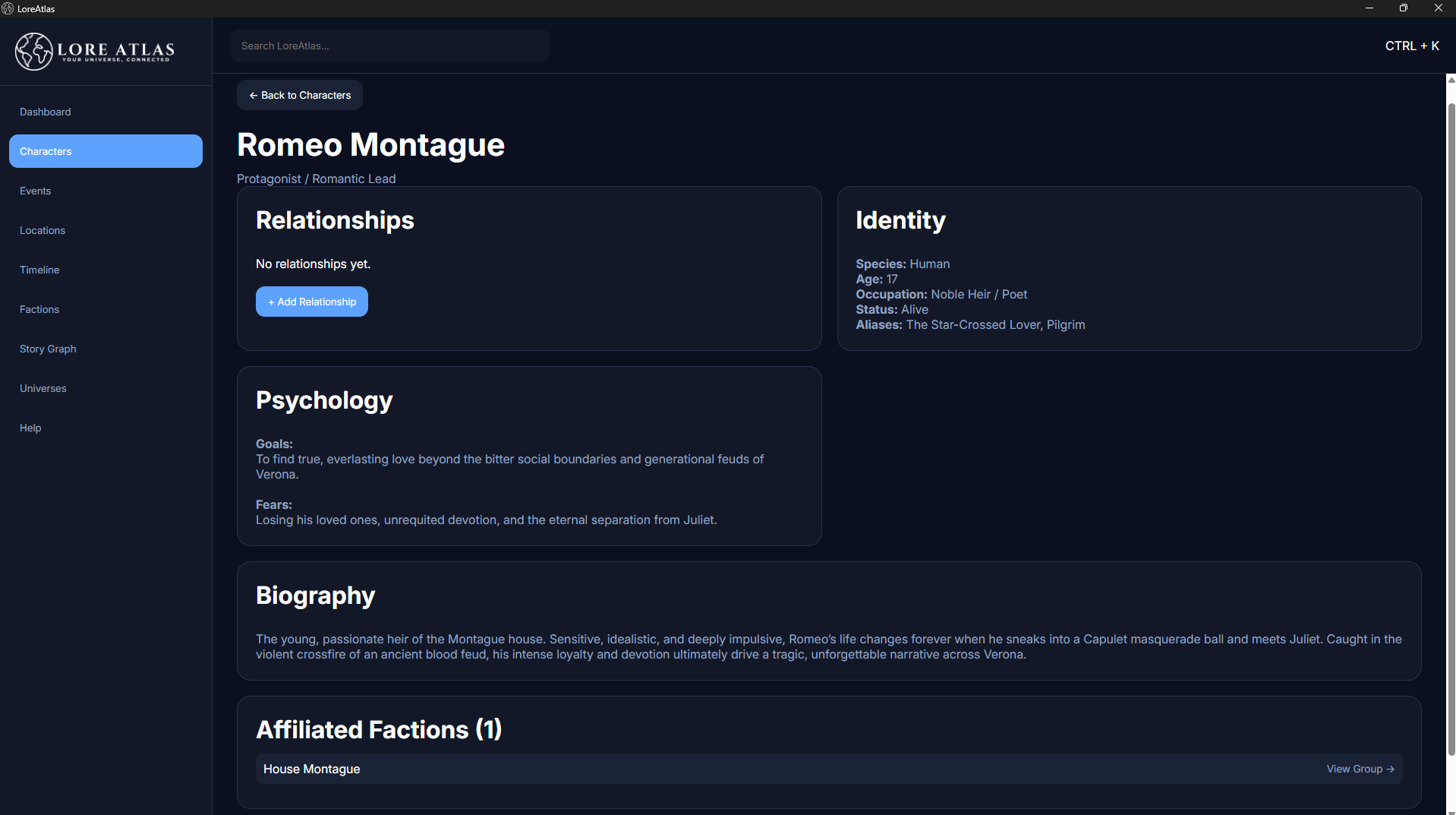Add a new relationship for Romeo

pos(312,302)
